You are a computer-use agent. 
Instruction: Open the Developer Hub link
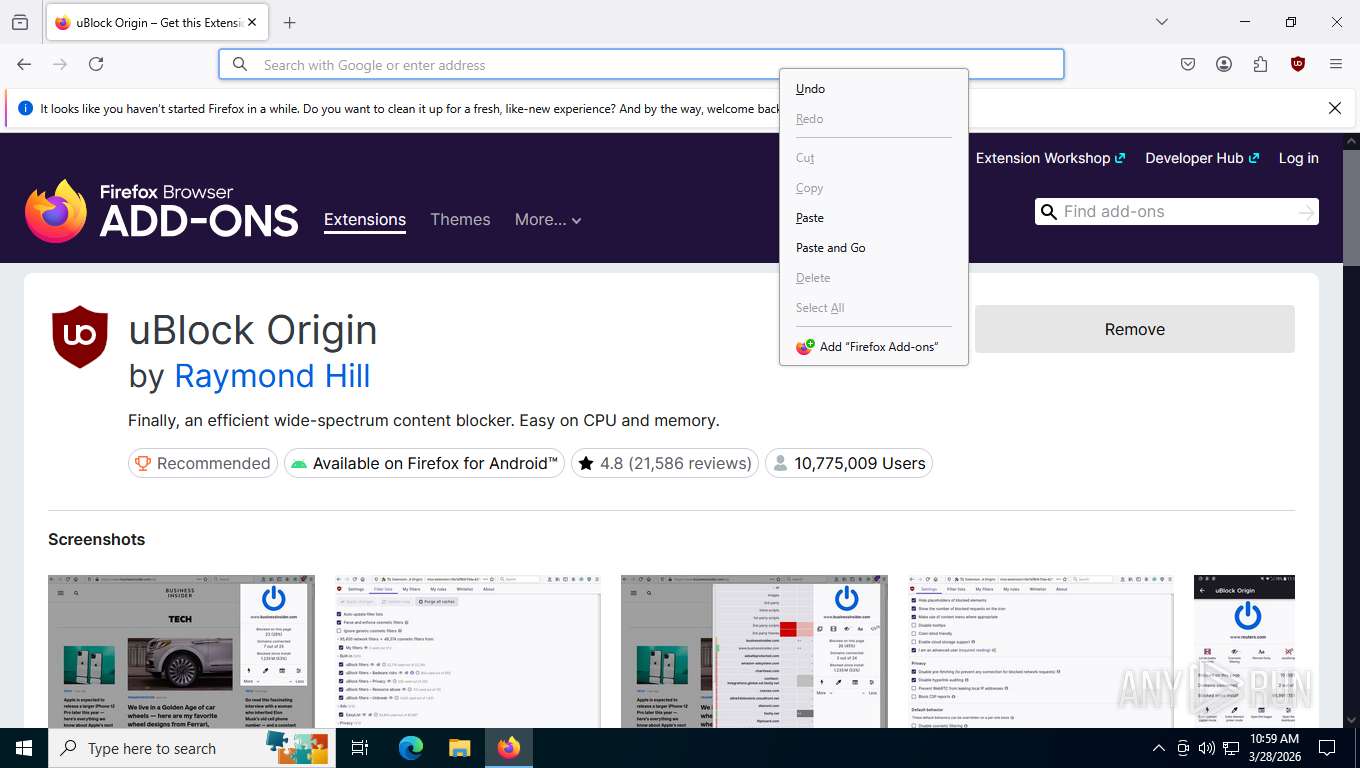click(1202, 158)
